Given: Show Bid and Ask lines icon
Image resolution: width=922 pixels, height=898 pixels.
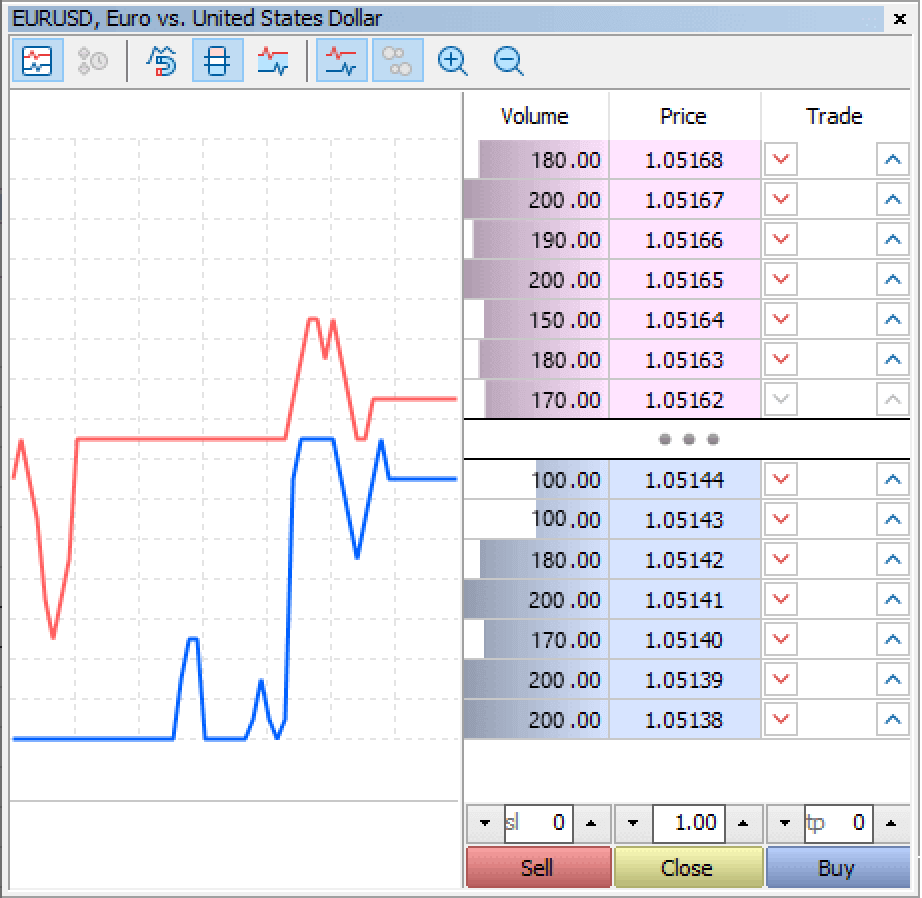Looking at the screenshot, I should point(273,60).
